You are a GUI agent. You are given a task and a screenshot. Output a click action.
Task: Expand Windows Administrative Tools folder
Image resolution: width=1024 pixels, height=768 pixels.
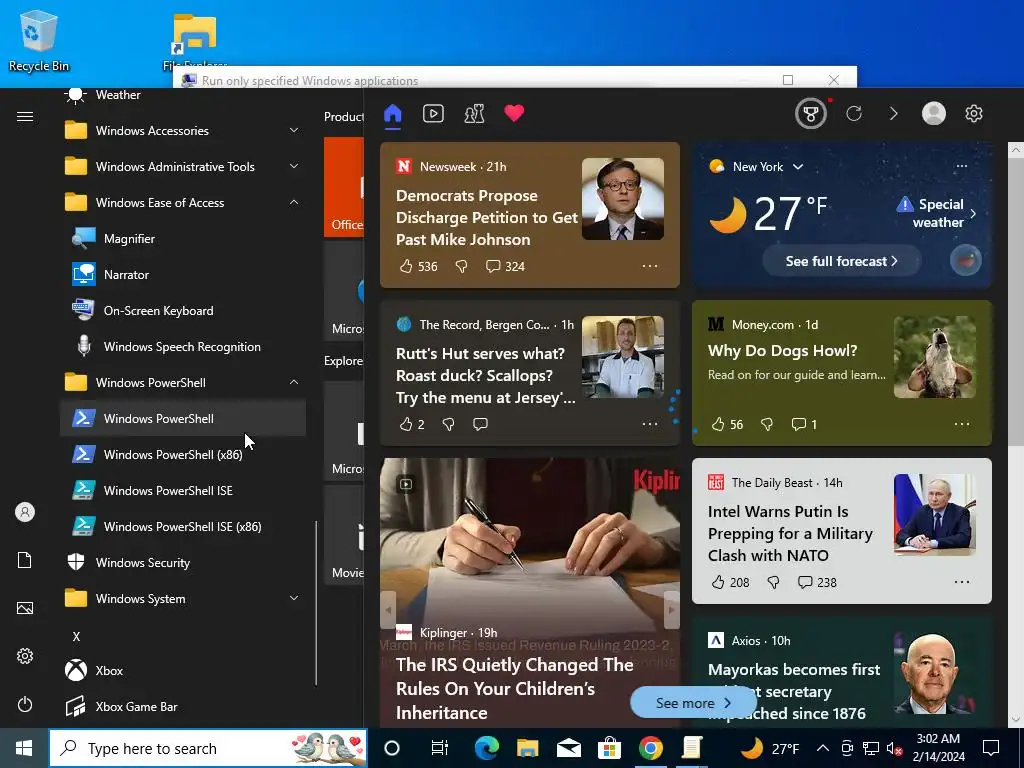(x=182, y=167)
